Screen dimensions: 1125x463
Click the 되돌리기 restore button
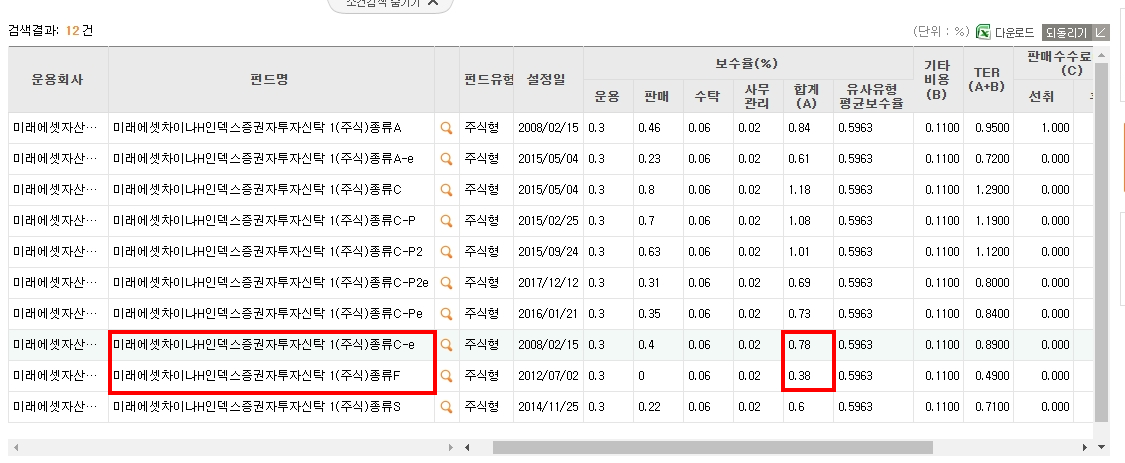tap(1075, 32)
